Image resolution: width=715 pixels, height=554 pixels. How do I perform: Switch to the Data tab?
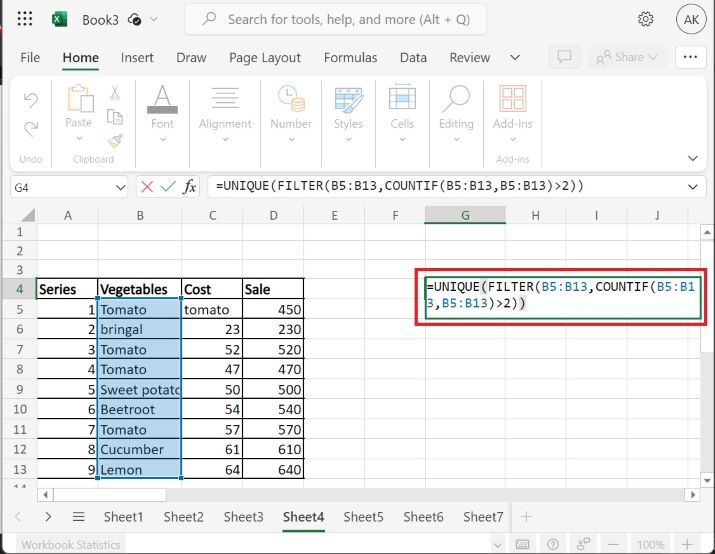tap(413, 57)
